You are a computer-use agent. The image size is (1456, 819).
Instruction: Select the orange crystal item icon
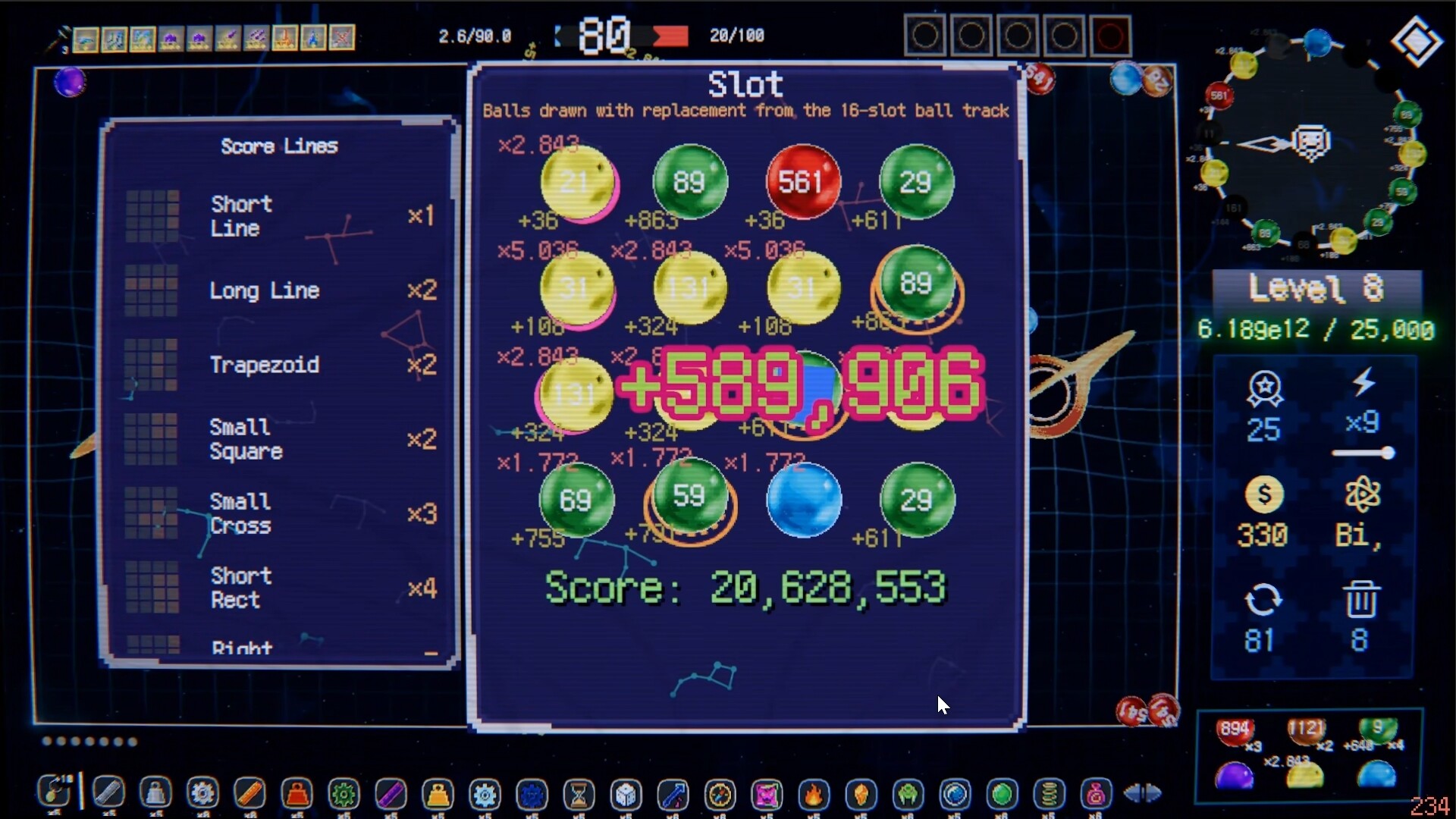(x=861, y=794)
